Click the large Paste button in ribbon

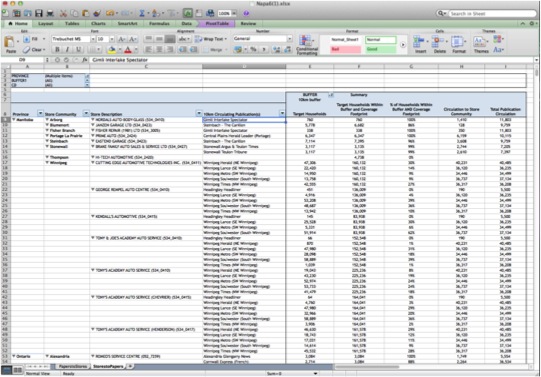coord(10,44)
